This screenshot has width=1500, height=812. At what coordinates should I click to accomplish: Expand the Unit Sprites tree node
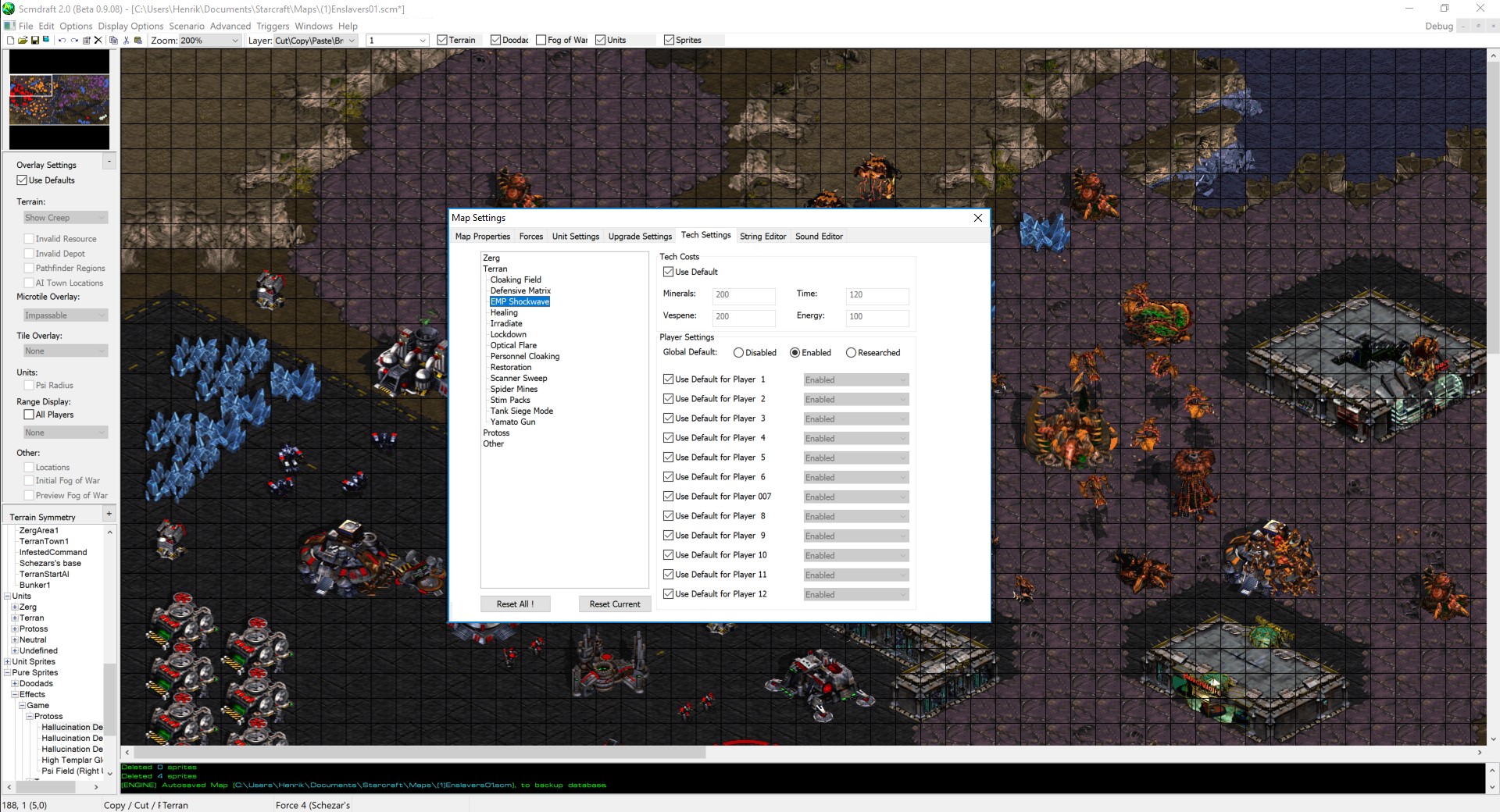pos(7,661)
